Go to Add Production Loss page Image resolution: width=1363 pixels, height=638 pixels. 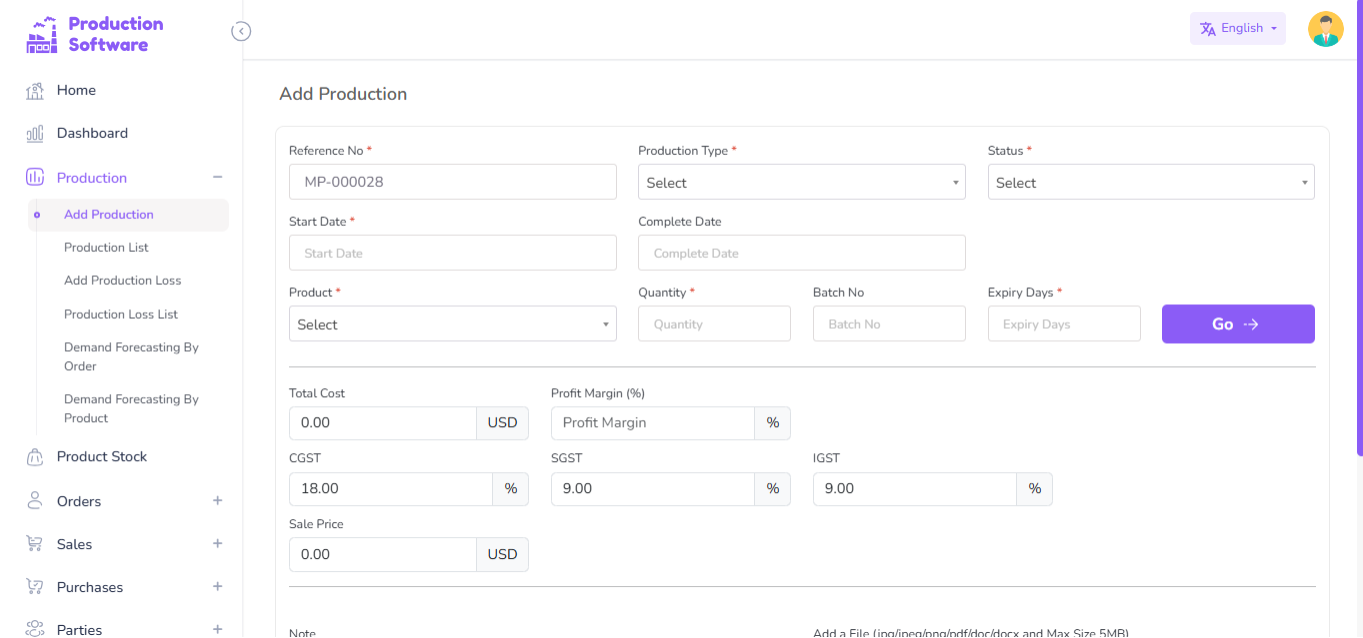coord(122,281)
